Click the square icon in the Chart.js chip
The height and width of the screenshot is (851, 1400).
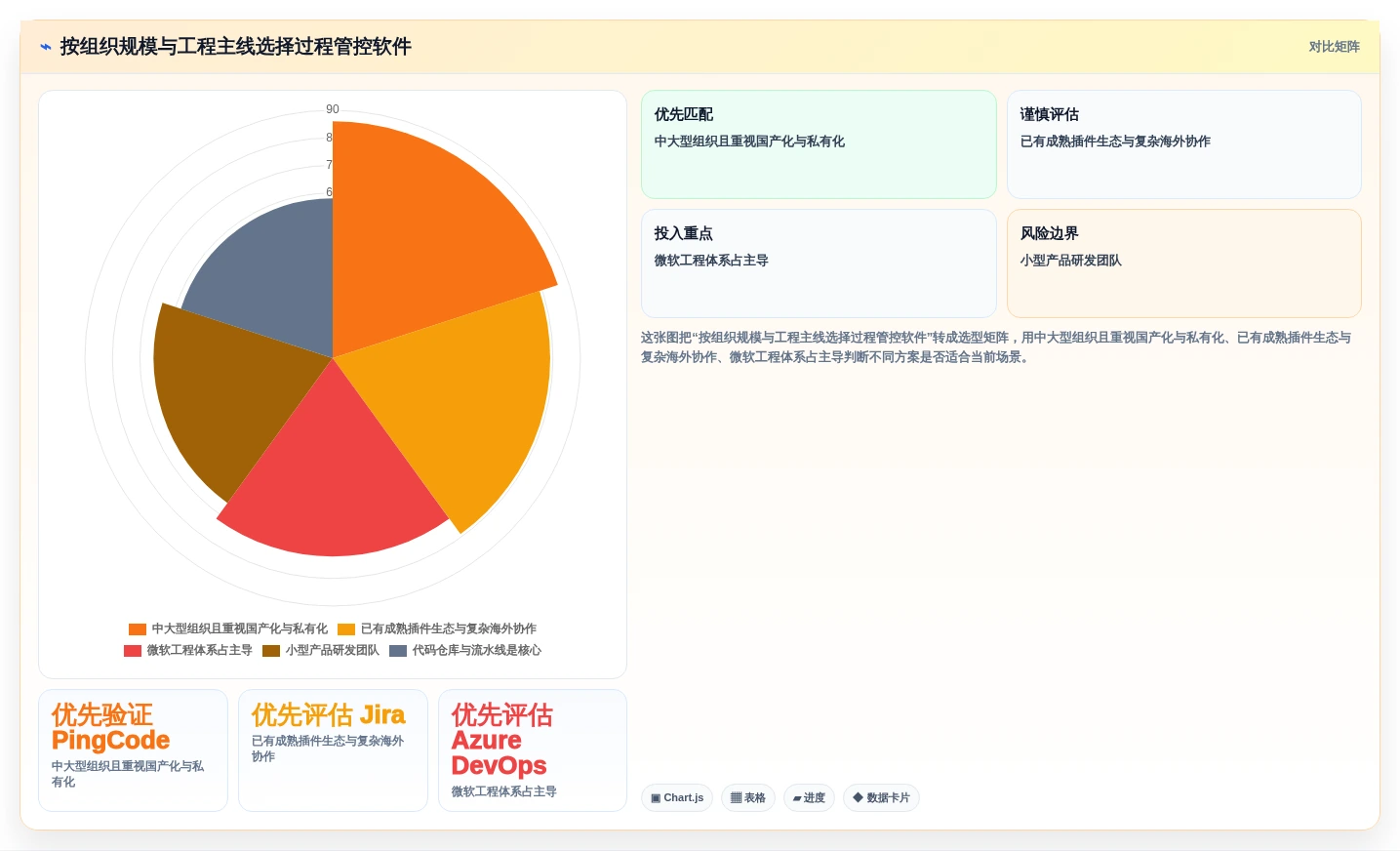(656, 798)
